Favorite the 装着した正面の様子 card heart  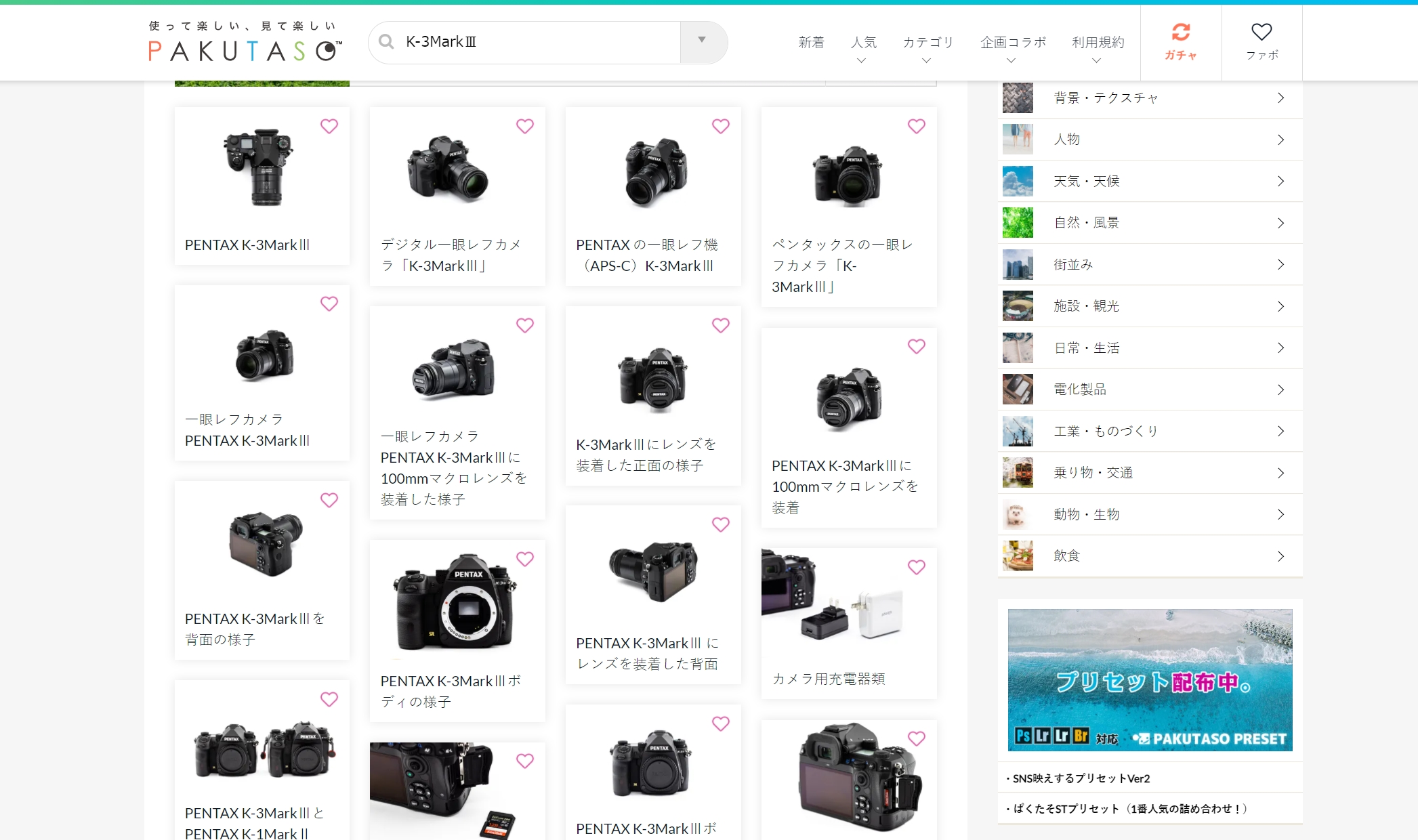(x=721, y=325)
